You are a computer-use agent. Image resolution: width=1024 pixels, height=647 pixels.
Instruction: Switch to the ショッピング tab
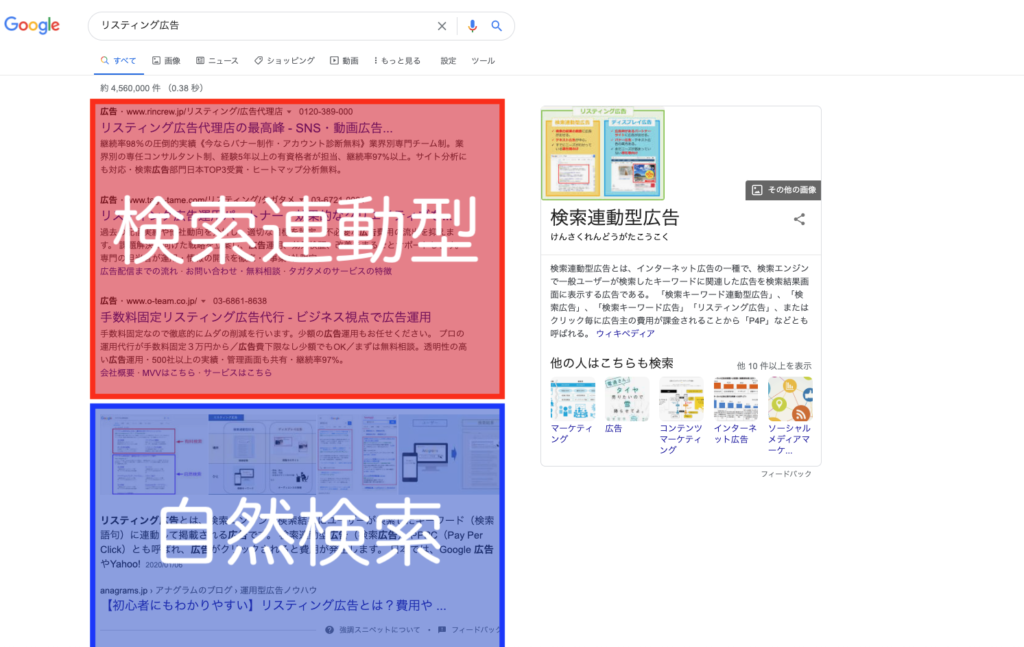[x=285, y=61]
